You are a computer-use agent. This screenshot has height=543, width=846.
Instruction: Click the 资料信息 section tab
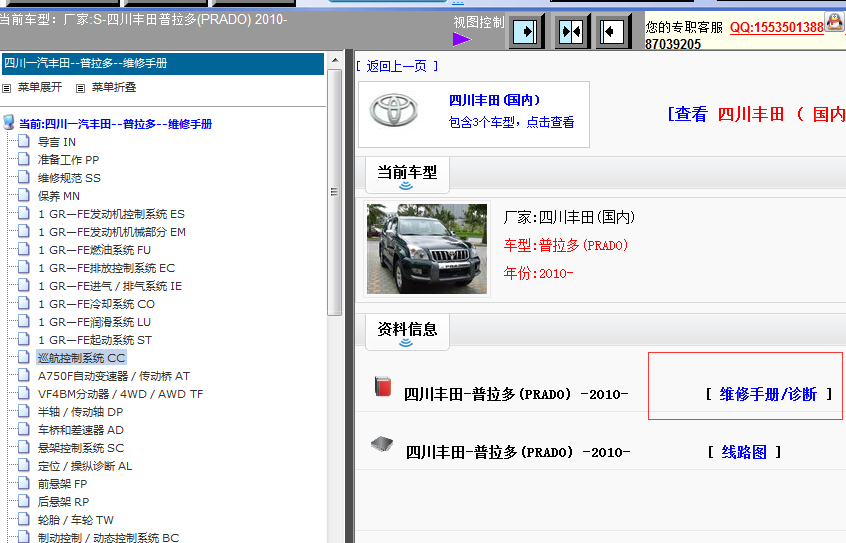pos(407,330)
